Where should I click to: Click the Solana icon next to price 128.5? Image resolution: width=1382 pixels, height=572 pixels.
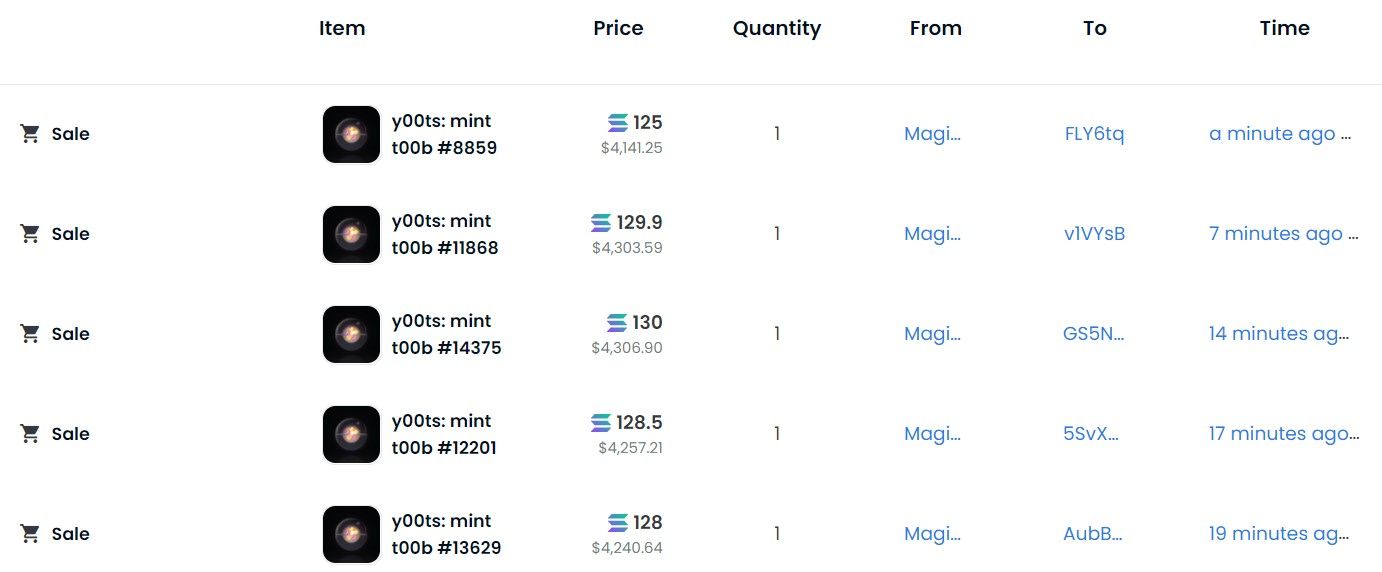(601, 423)
